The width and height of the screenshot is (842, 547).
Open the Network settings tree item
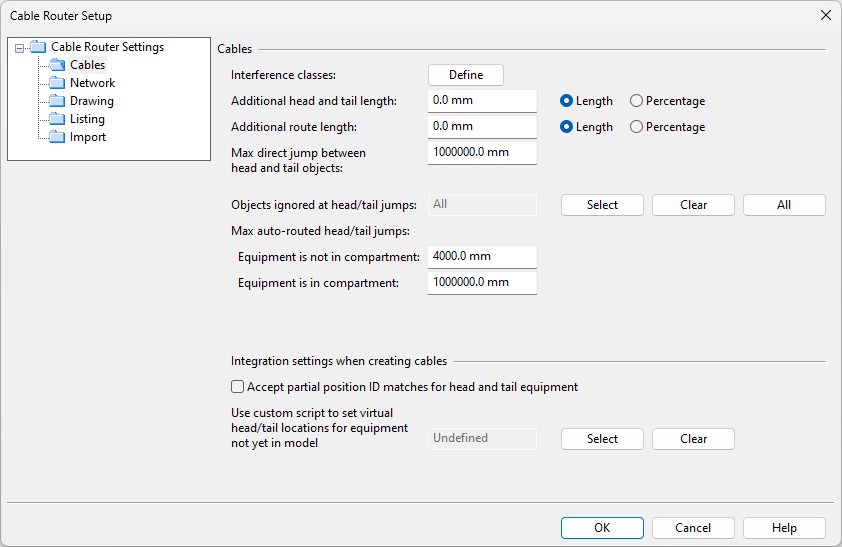point(92,83)
